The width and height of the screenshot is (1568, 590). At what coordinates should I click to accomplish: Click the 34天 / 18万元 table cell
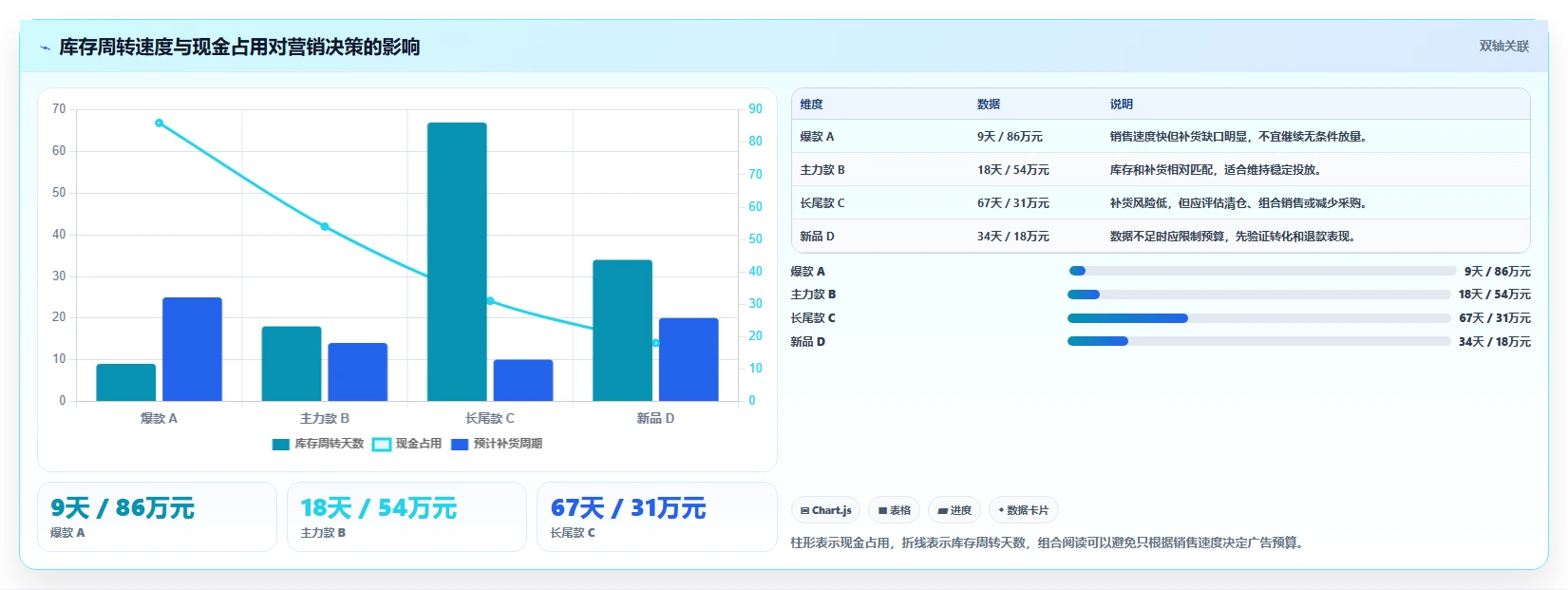[1013, 237]
